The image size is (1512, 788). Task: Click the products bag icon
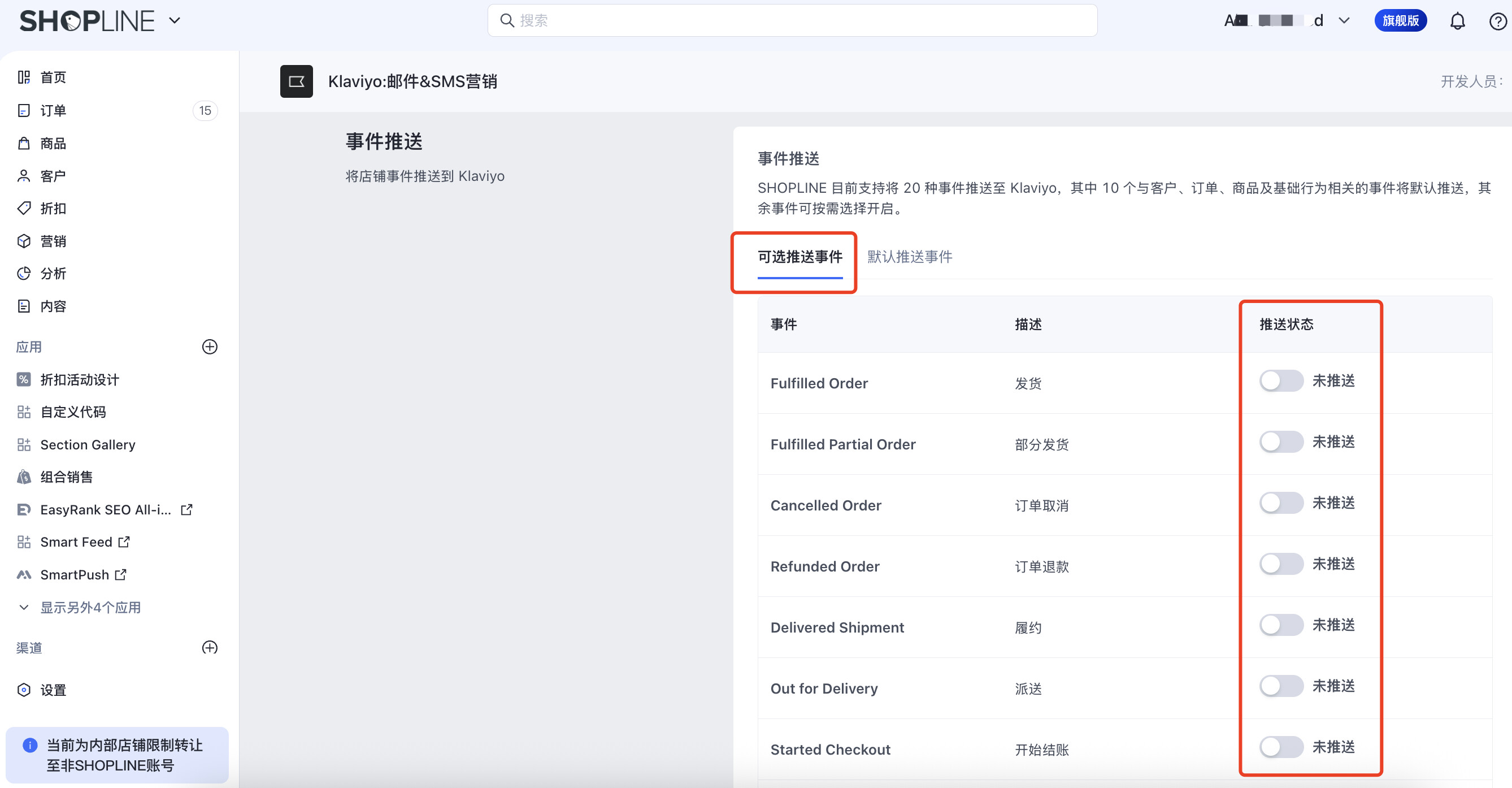(24, 143)
